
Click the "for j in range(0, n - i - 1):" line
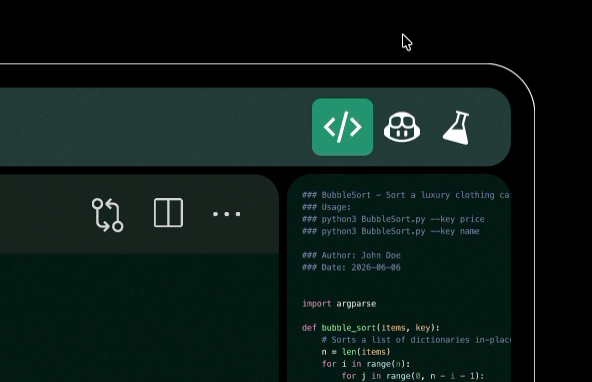[413, 376]
